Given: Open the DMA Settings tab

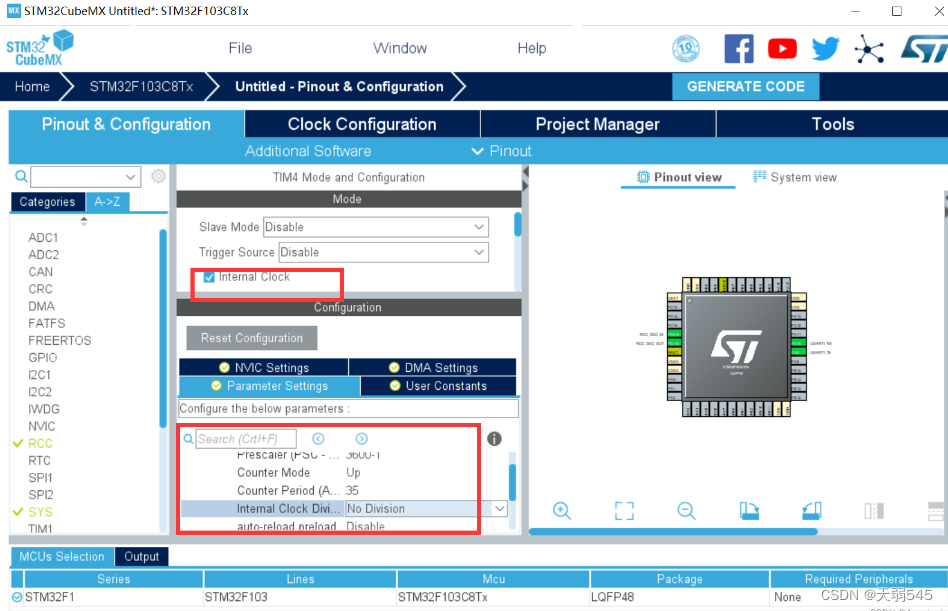Looking at the screenshot, I should pyautogui.click(x=433, y=367).
